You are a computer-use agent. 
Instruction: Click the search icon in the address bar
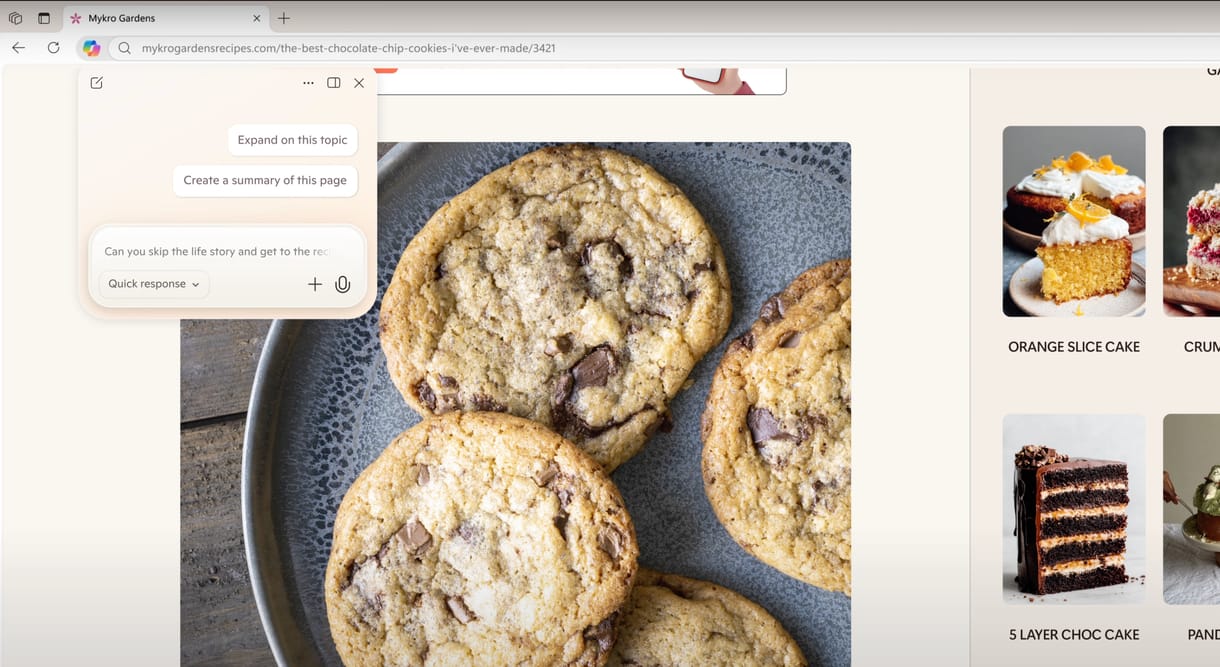(124, 48)
